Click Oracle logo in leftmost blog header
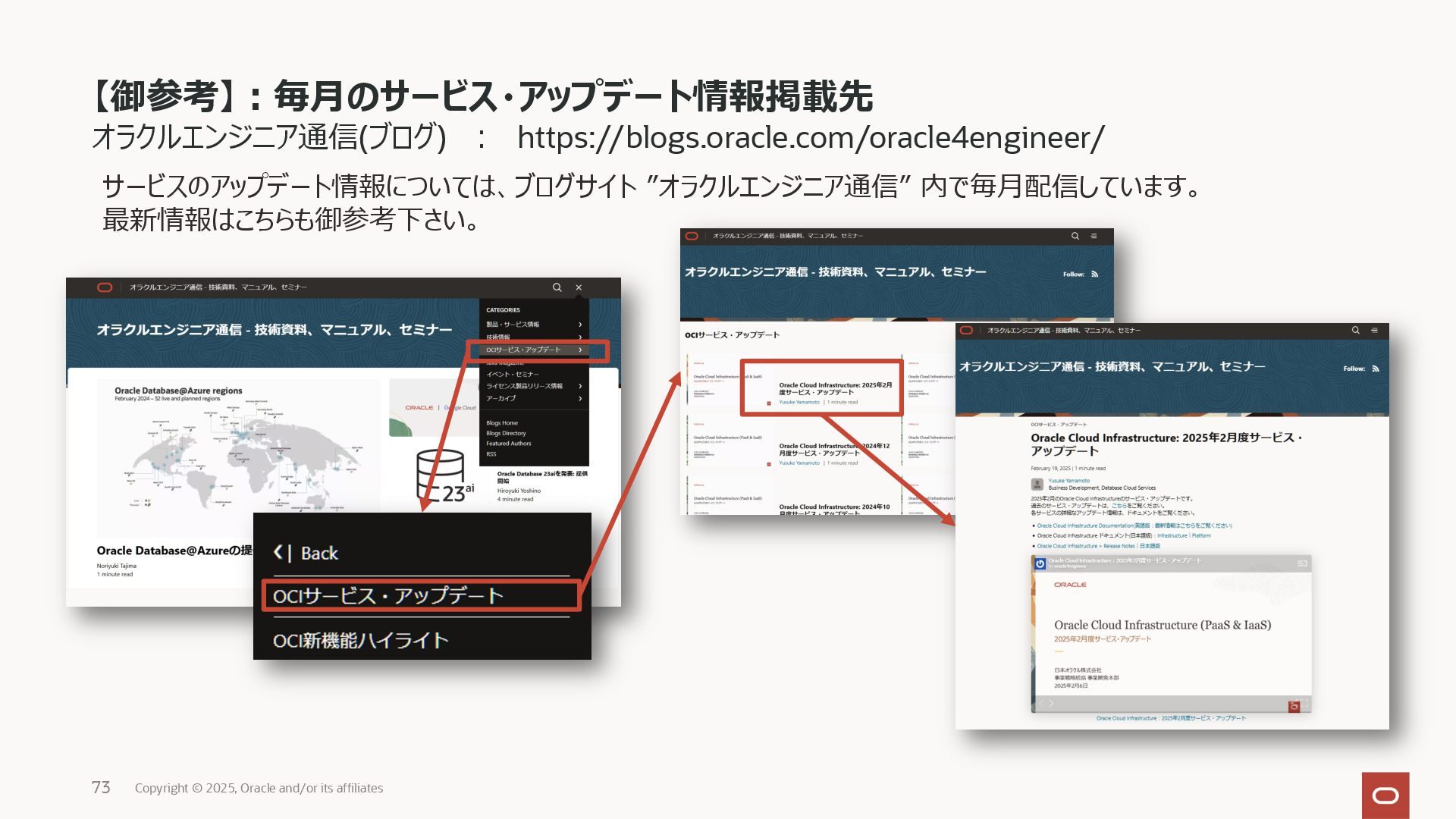Screen dimensions: 1456x819 pos(105,287)
